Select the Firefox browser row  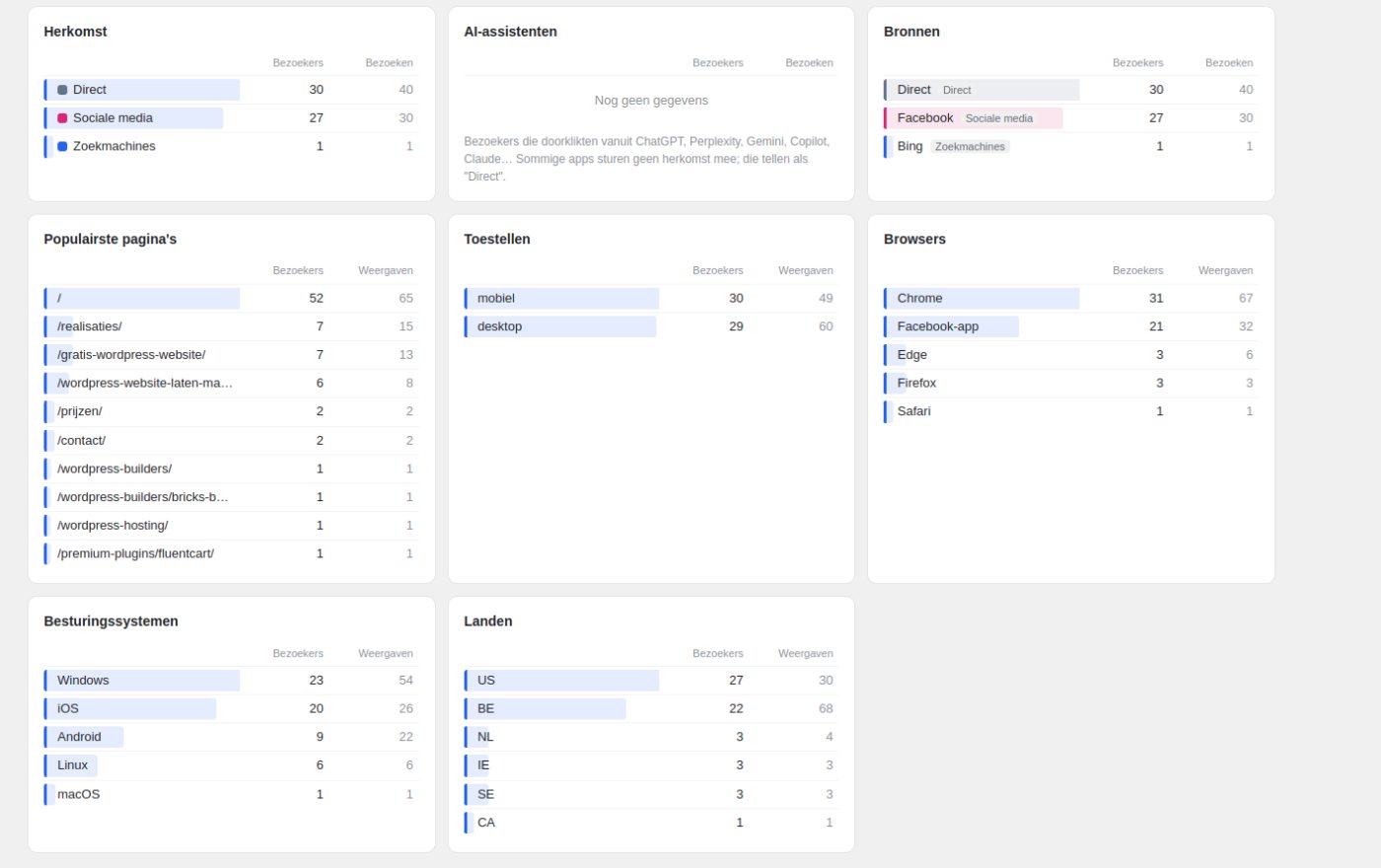click(1070, 383)
